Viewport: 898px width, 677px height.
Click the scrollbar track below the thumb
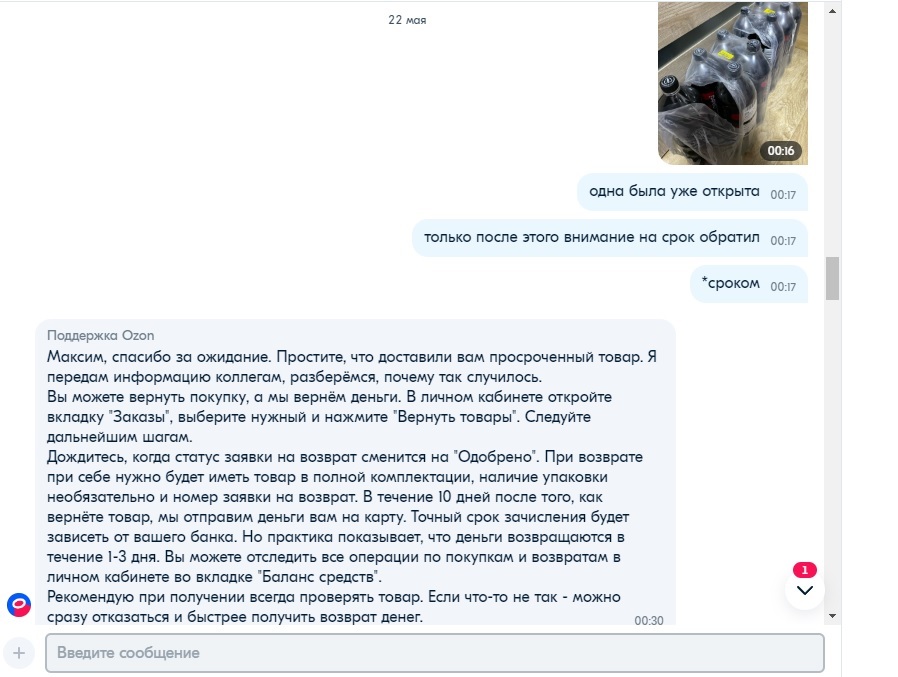pyautogui.click(x=832, y=452)
